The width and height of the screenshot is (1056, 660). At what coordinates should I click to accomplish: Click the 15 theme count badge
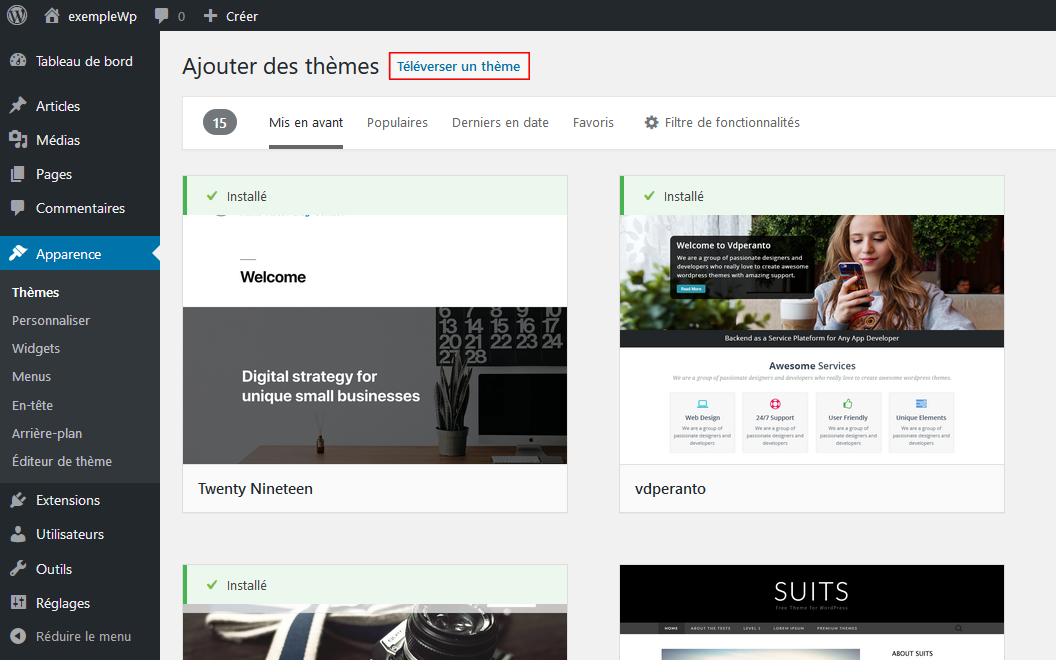tap(220, 123)
